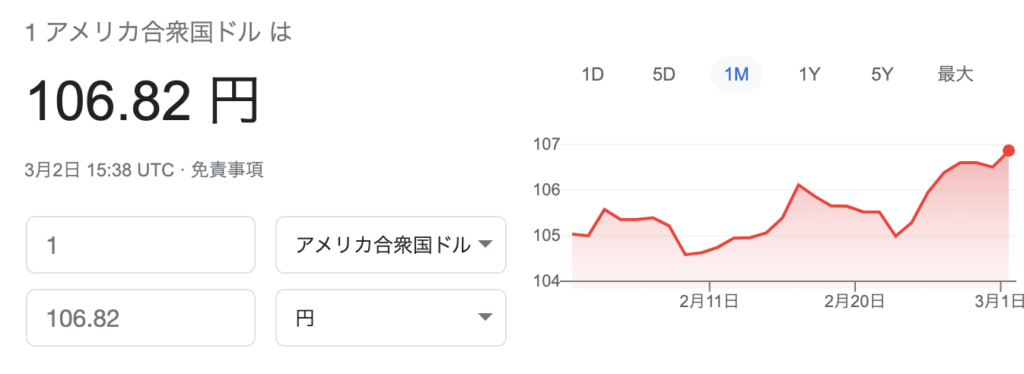Click the 3月1日 date label on axis
This screenshot has height=374, width=1024.
(x=999, y=301)
